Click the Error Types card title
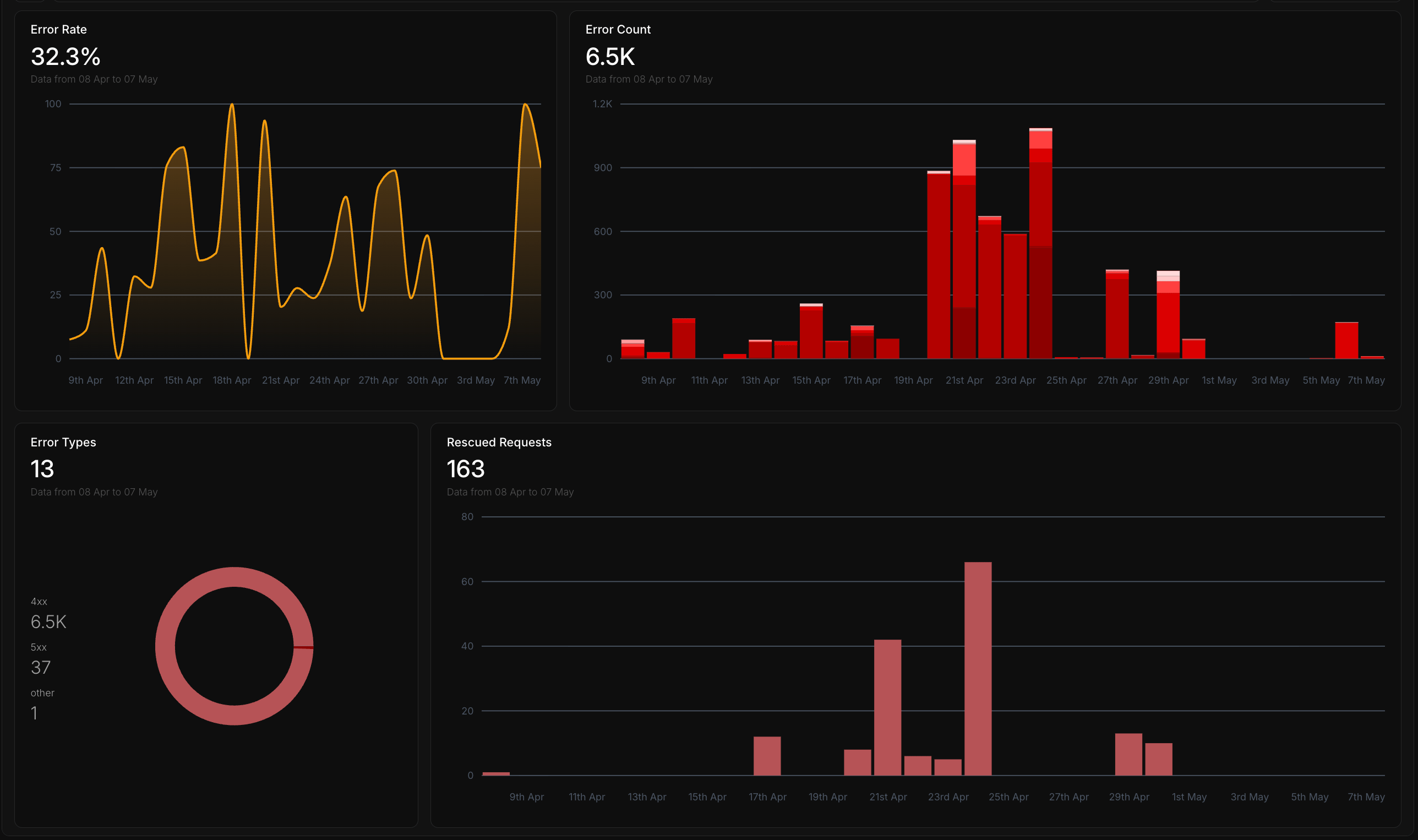The width and height of the screenshot is (1418, 840). pos(63,442)
